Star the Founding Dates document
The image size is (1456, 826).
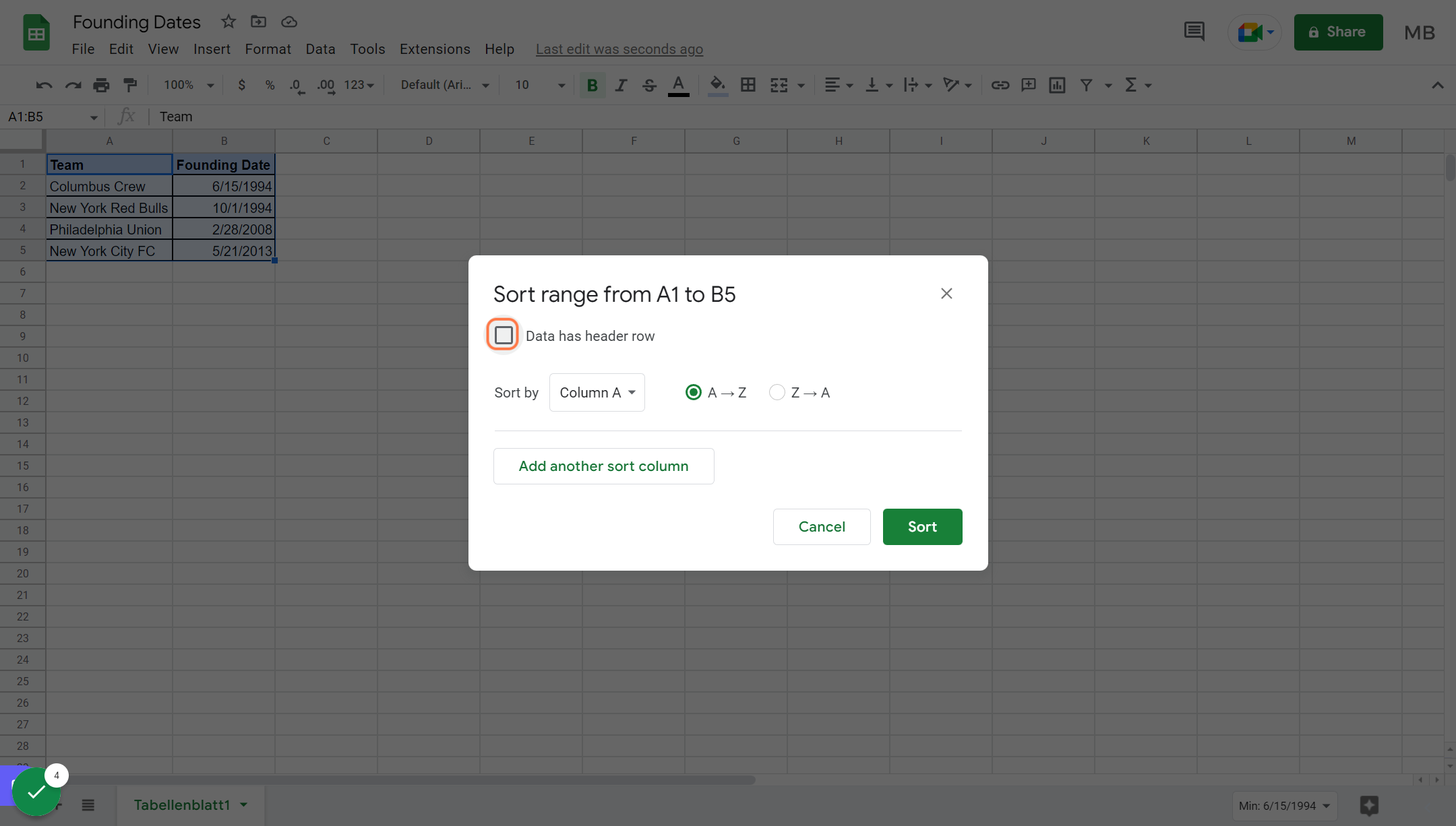click(x=229, y=22)
